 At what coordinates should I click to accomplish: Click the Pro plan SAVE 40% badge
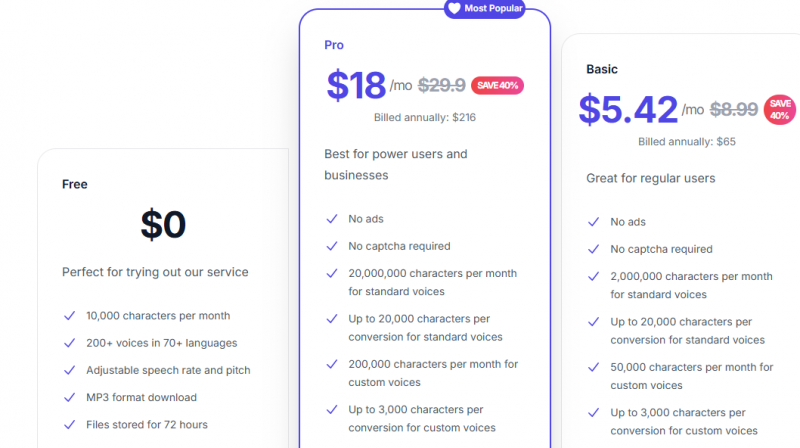tap(497, 85)
